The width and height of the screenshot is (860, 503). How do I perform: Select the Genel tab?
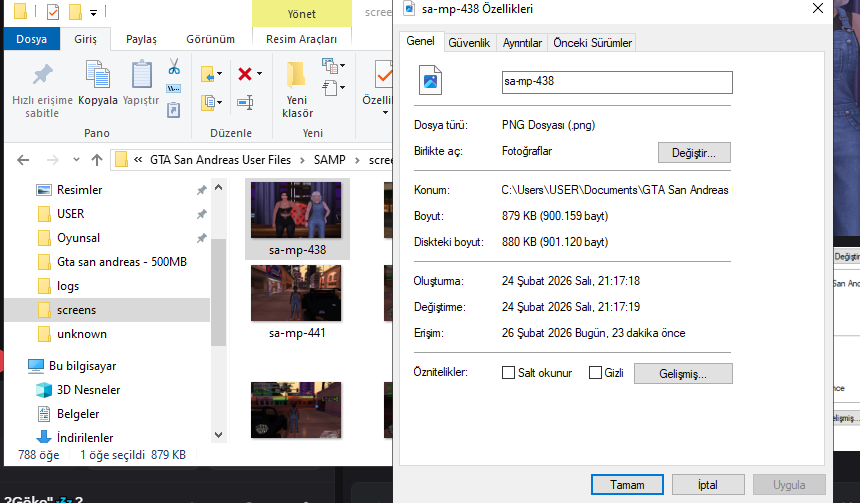420,41
